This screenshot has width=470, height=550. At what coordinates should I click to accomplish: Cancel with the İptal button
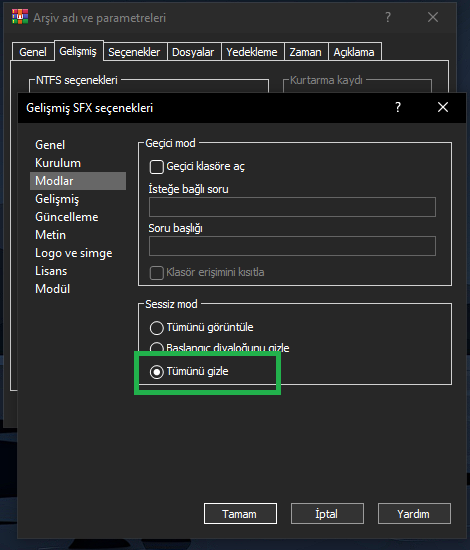pyautogui.click(x=327, y=514)
